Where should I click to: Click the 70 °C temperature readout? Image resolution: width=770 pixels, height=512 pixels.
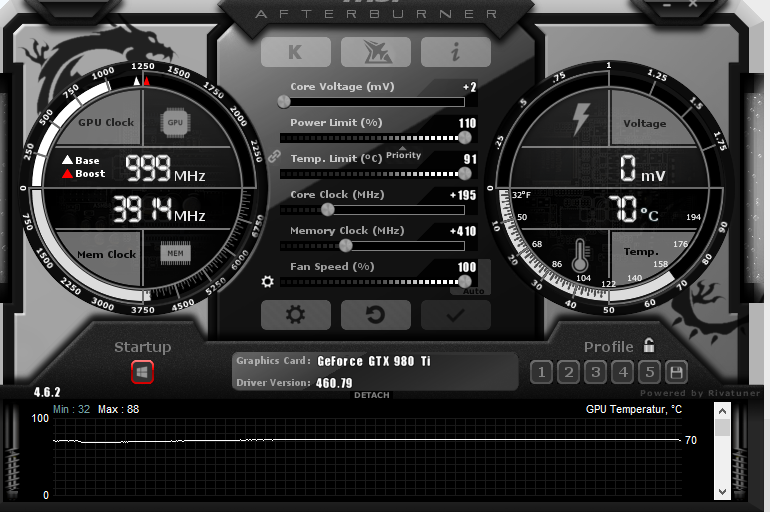point(633,209)
